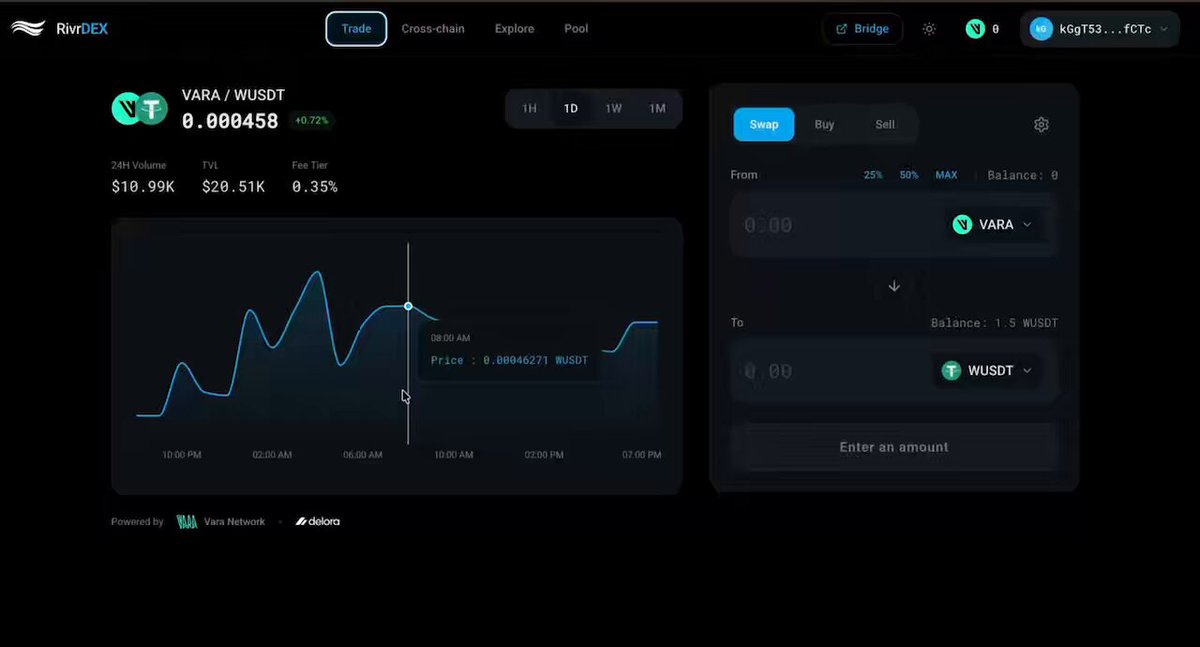1200x647 pixels.
Task: Click the To amount input field
Action: 830,371
